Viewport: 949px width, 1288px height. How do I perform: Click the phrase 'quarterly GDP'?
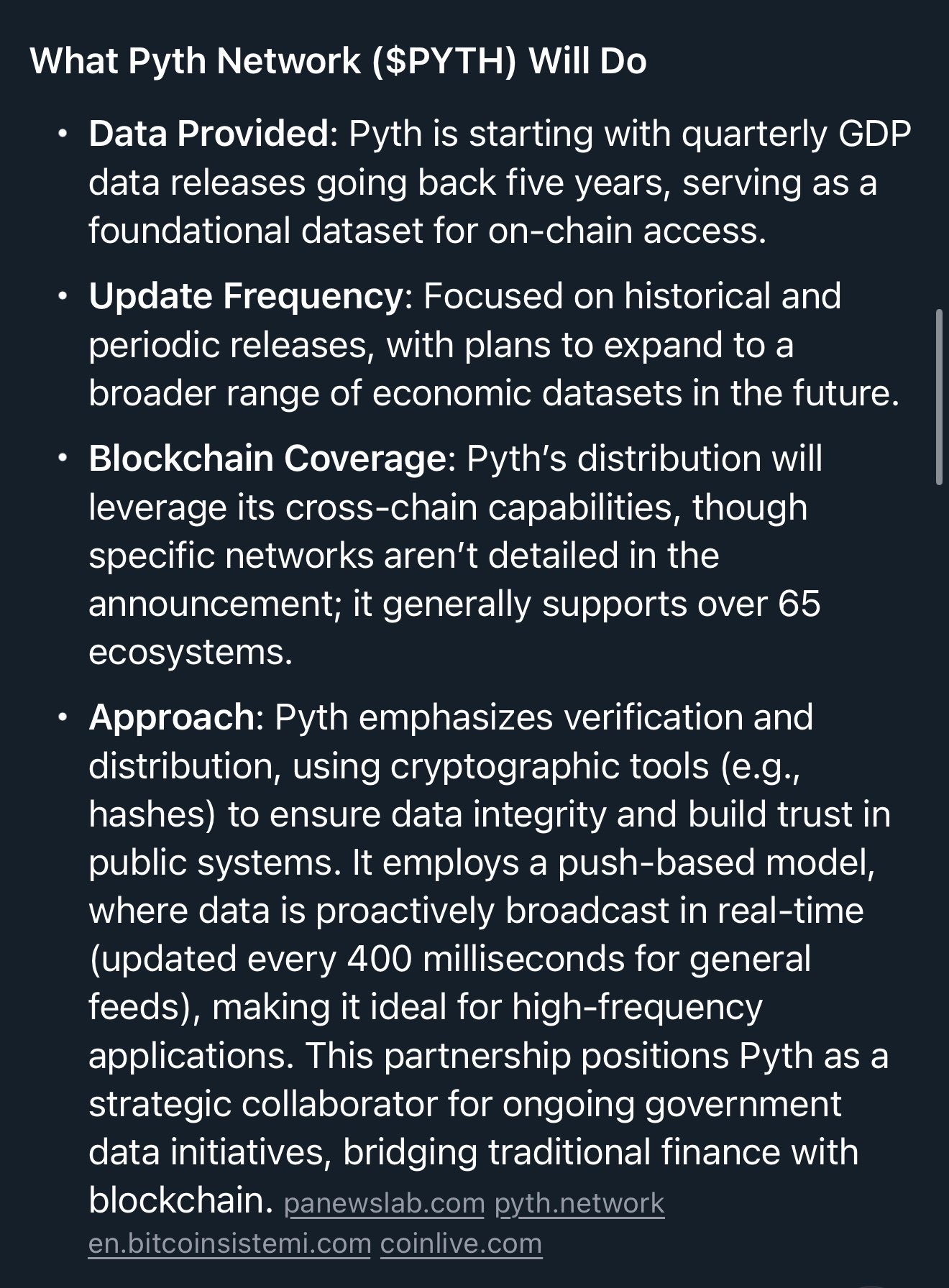[x=797, y=134]
